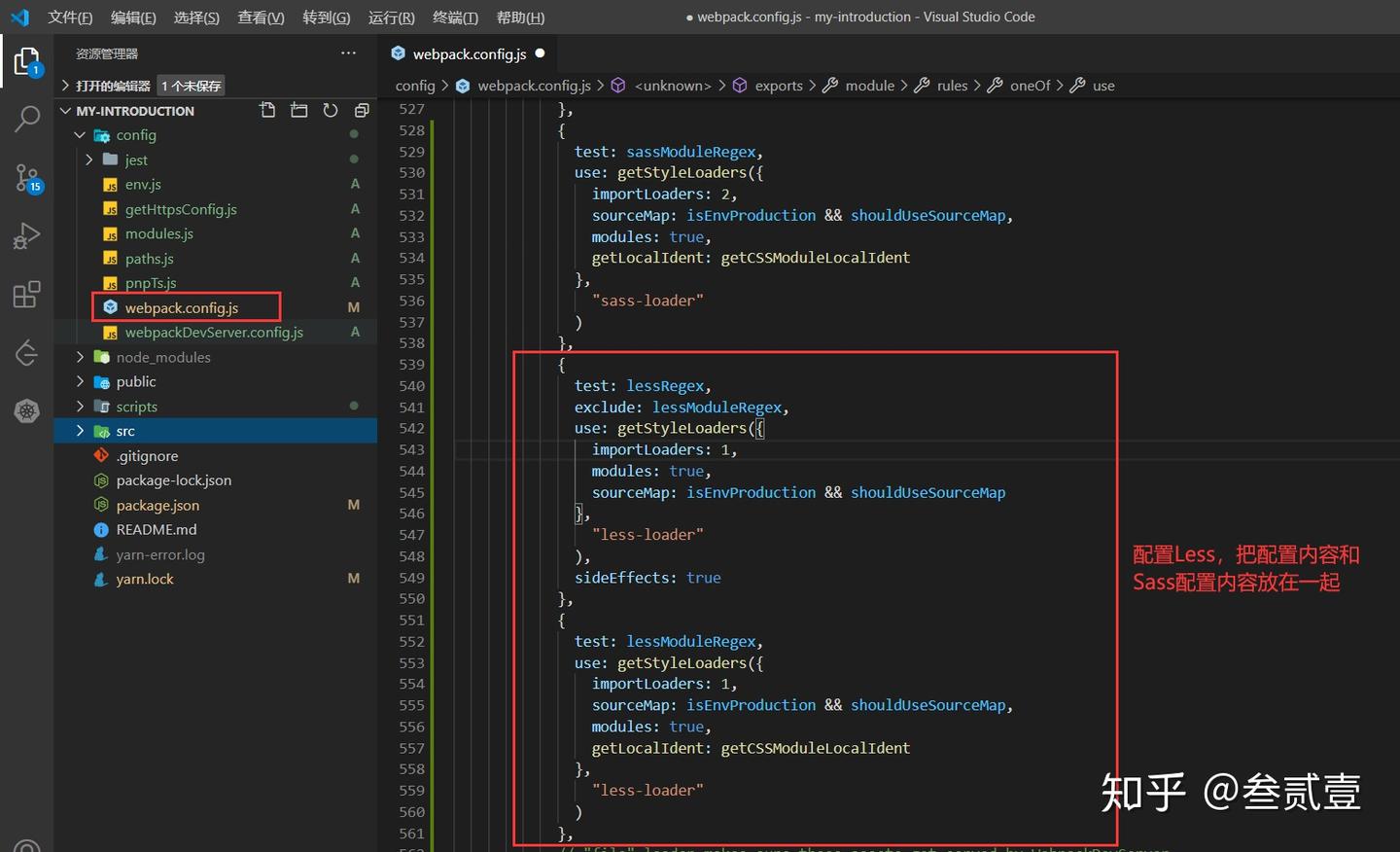Open the Kubernetes helm-wheel view
1400x852 pixels.
26,411
